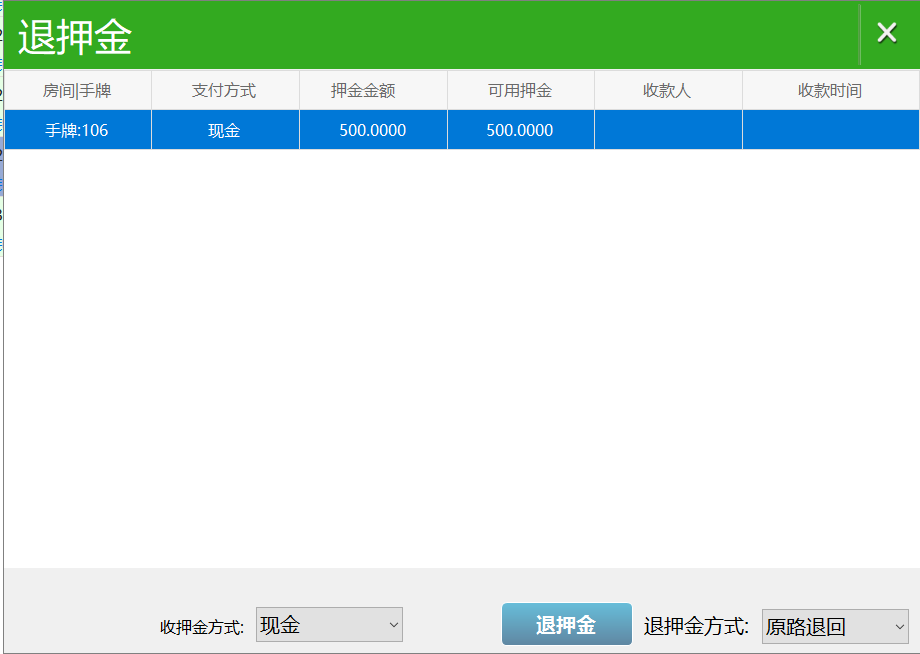This screenshot has height=654, width=920.
Task: Select the 现金 payment method cell in the 手牌:106 row
Action: 225,130
